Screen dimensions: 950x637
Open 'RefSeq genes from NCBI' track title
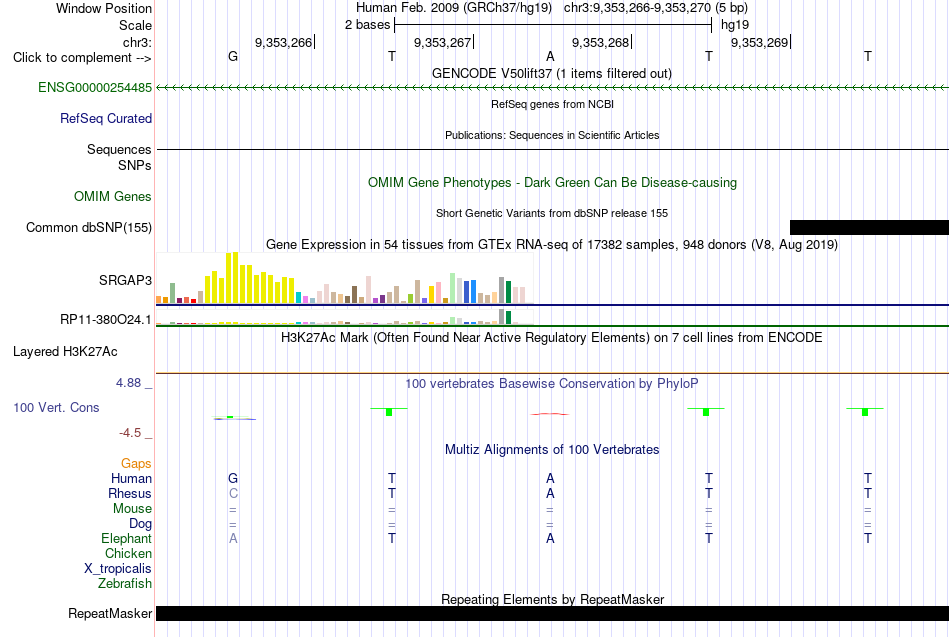click(553, 104)
